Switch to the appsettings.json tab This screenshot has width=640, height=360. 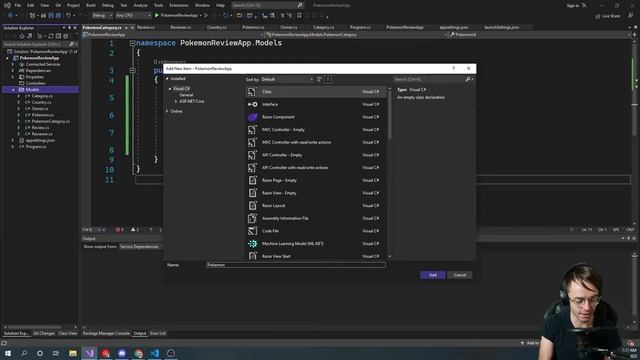coord(454,27)
